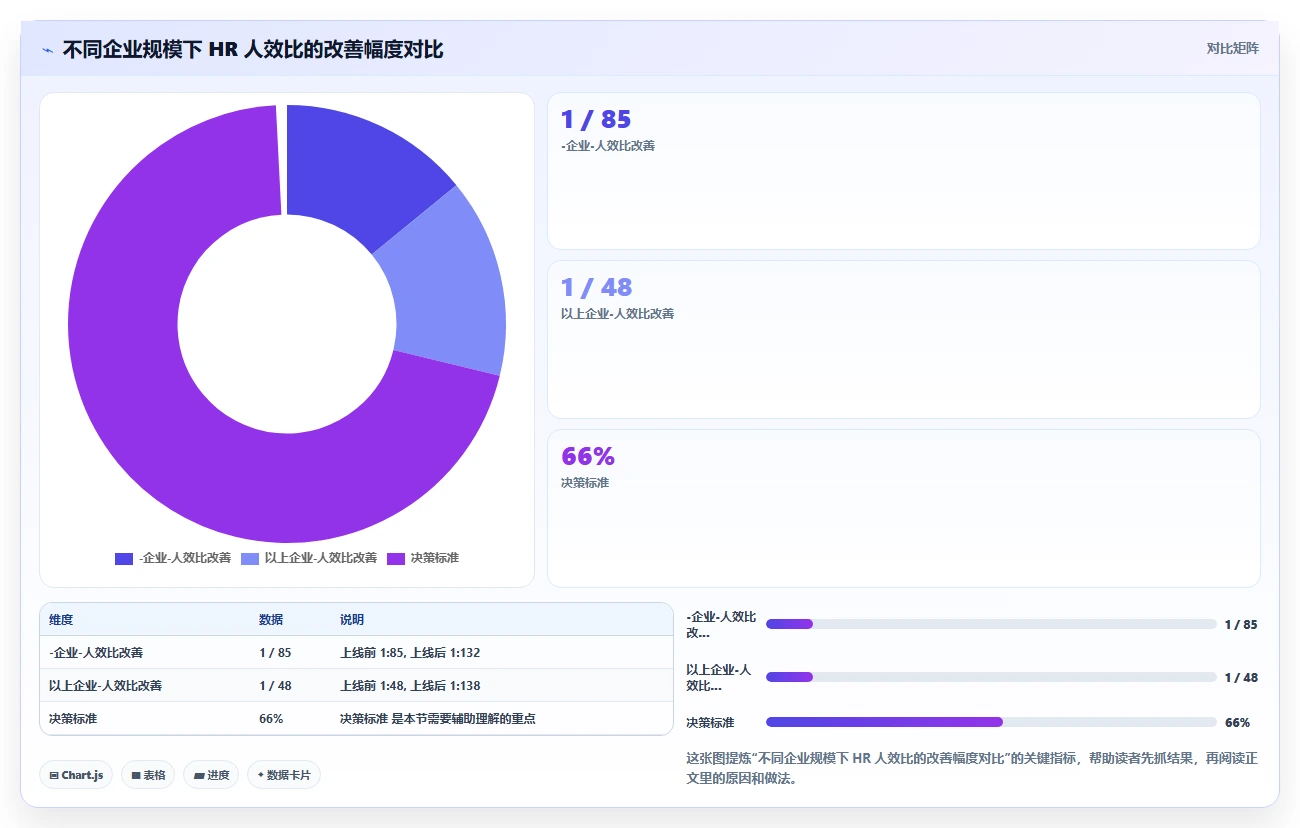
Task: Click table cell -企业-人效比改善
Action: click(x=96, y=653)
